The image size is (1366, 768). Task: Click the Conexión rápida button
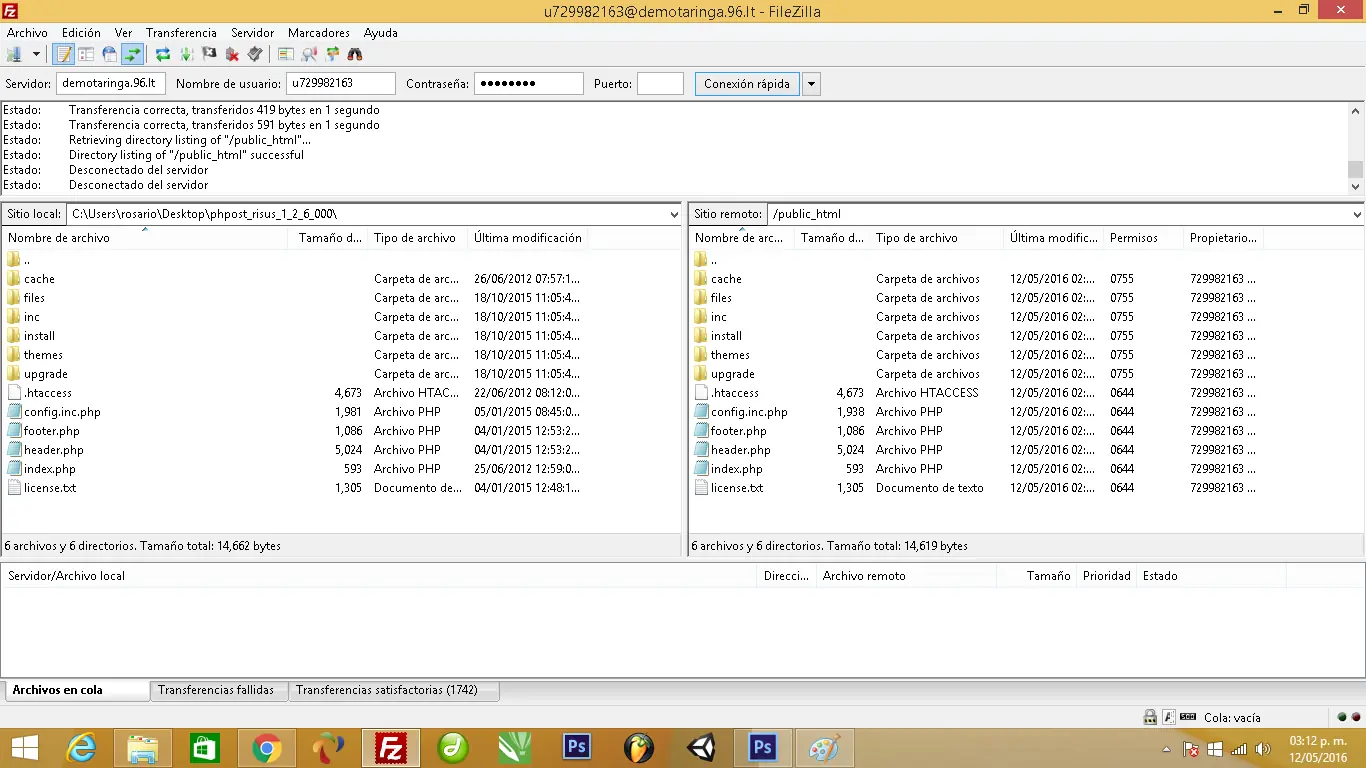747,84
